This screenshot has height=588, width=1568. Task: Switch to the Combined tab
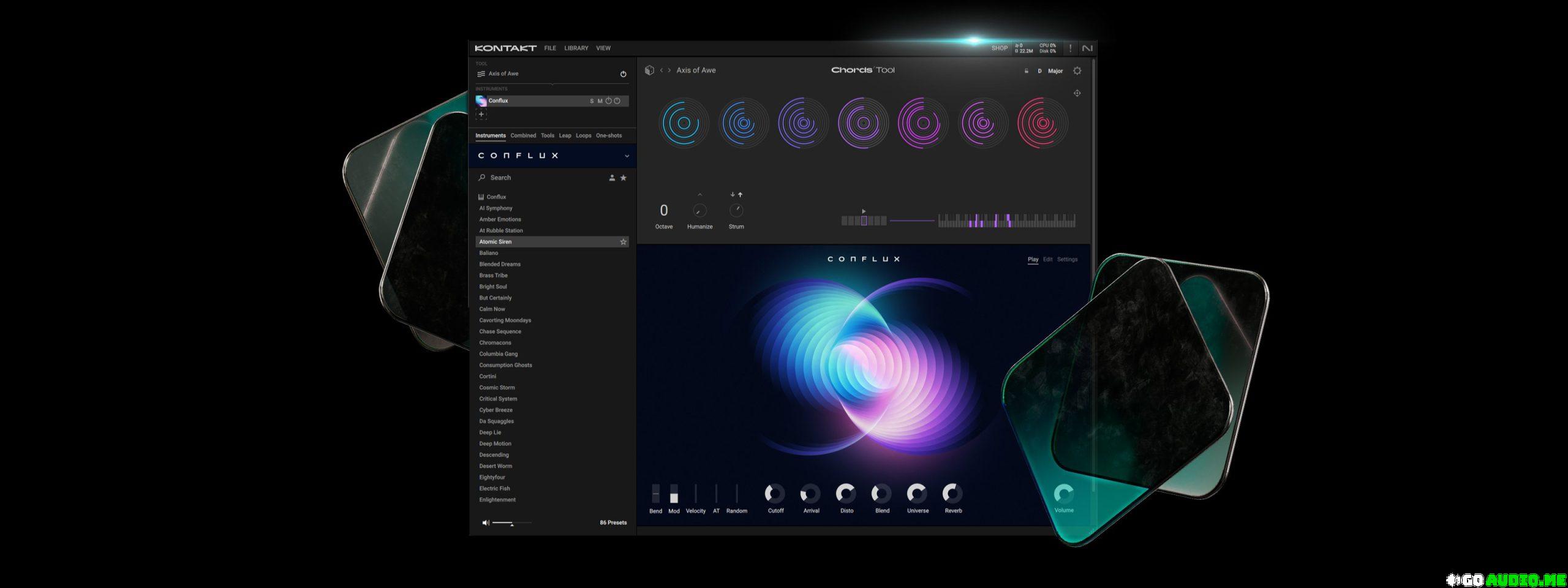pyautogui.click(x=523, y=135)
